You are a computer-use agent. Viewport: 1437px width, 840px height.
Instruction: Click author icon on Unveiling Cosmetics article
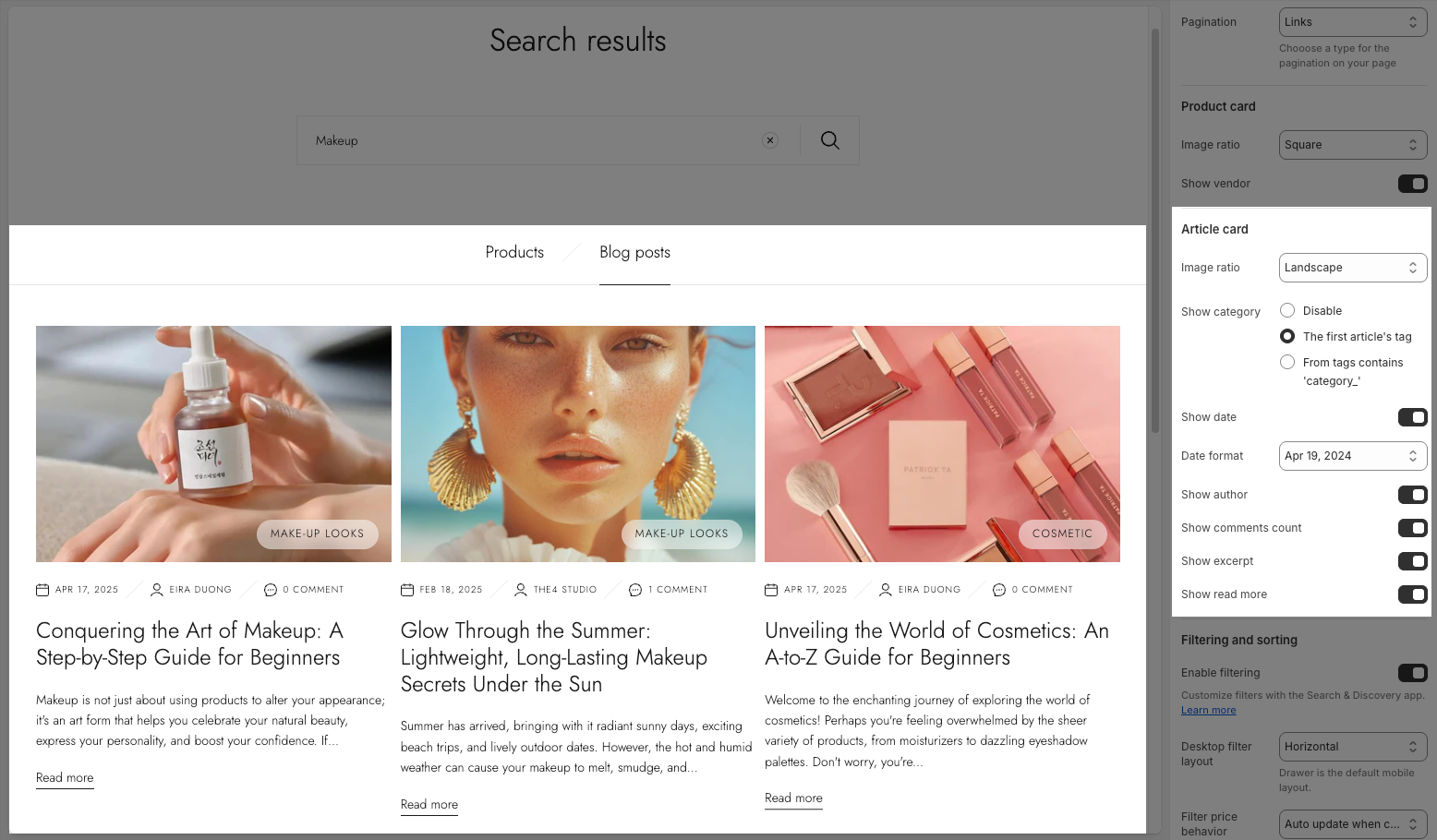coord(886,590)
